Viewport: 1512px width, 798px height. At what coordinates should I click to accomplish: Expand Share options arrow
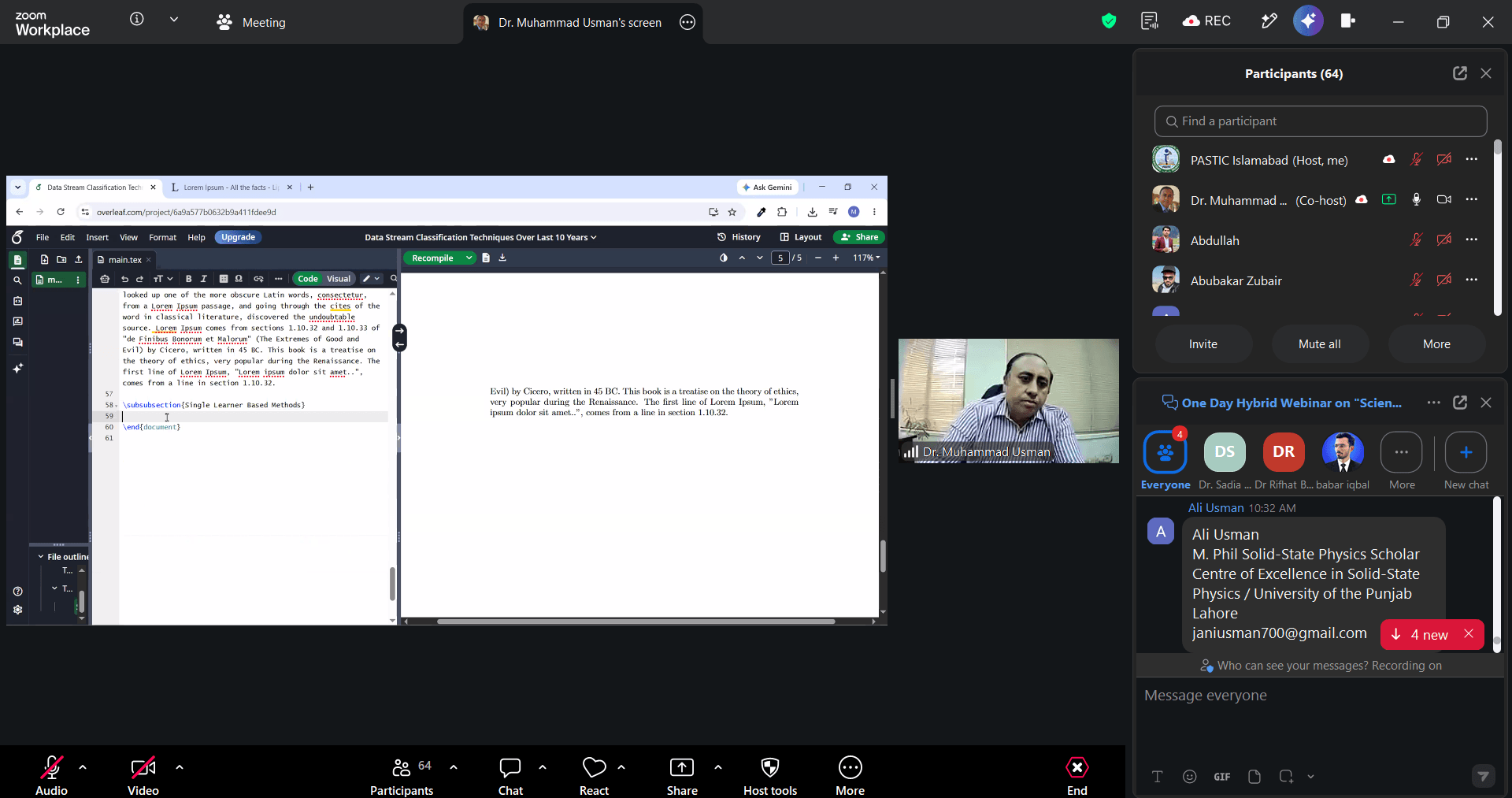718,766
